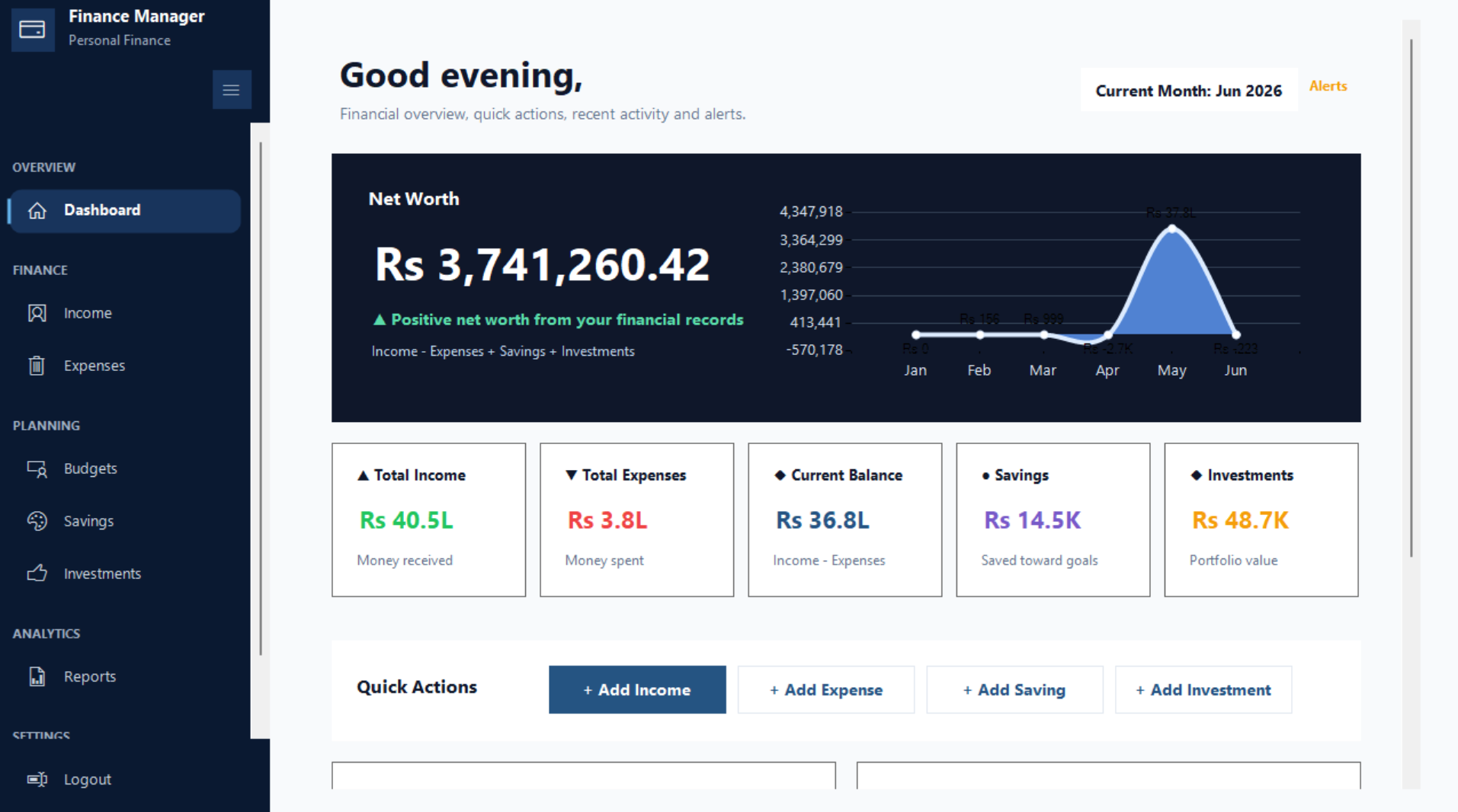Click the 4,347,918 axis label

coord(811,212)
